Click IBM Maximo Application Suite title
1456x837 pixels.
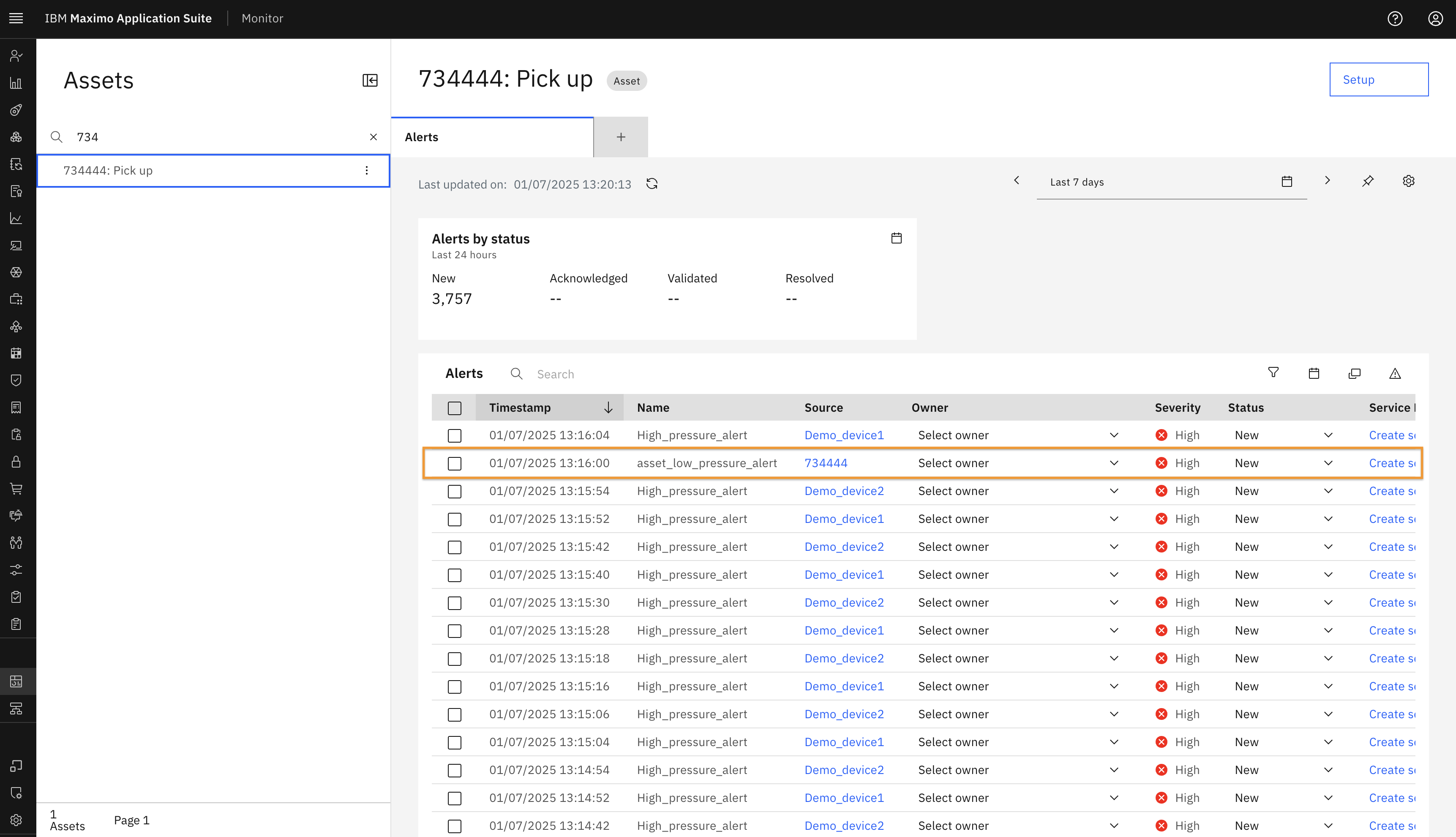[x=128, y=19]
